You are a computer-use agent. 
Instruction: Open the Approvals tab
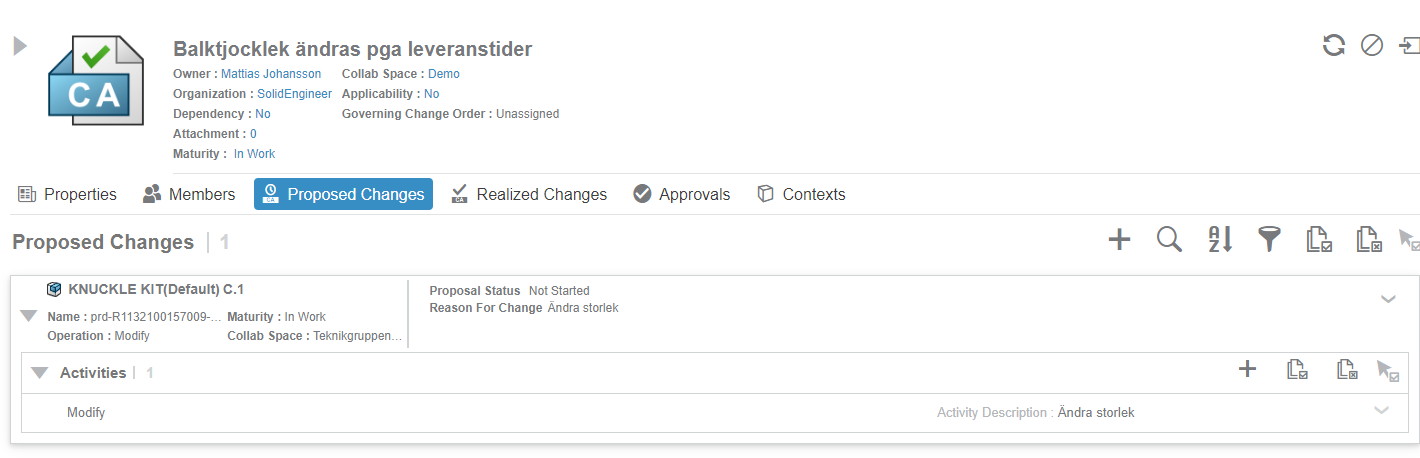682,194
